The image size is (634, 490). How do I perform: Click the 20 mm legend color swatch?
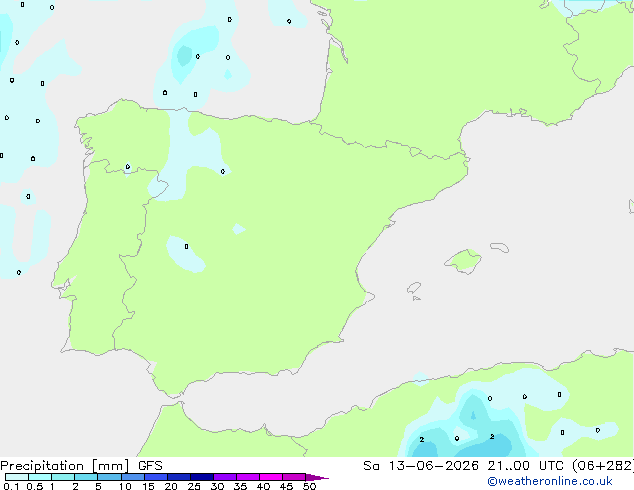click(x=178, y=477)
